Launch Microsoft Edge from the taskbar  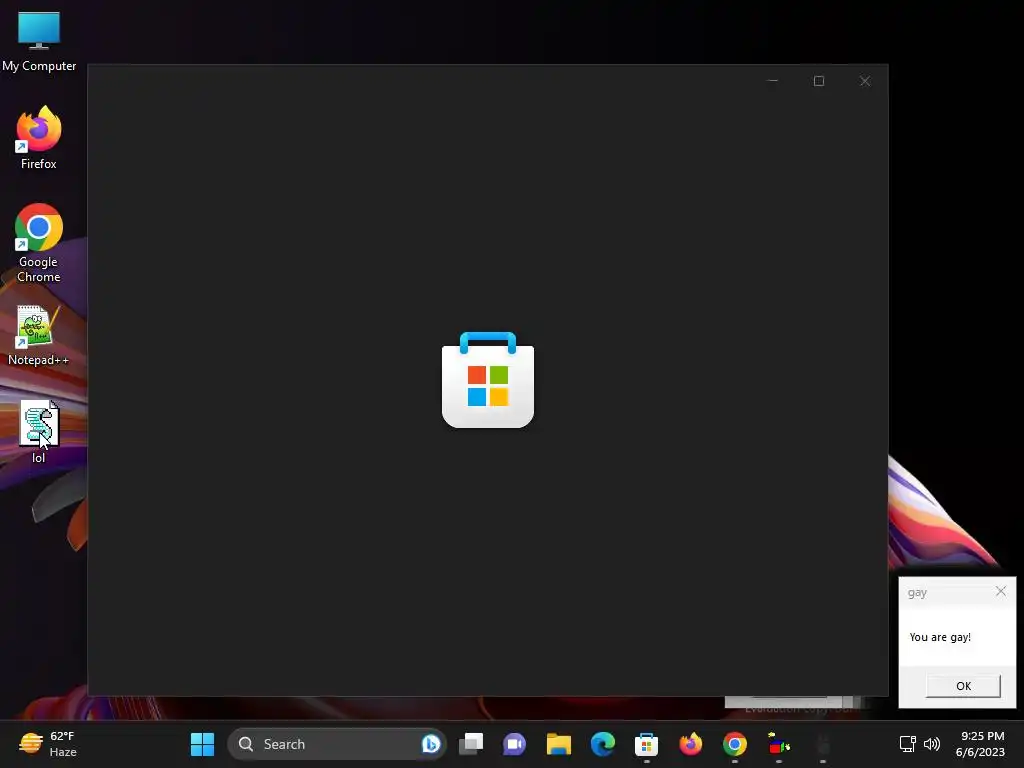coord(603,744)
